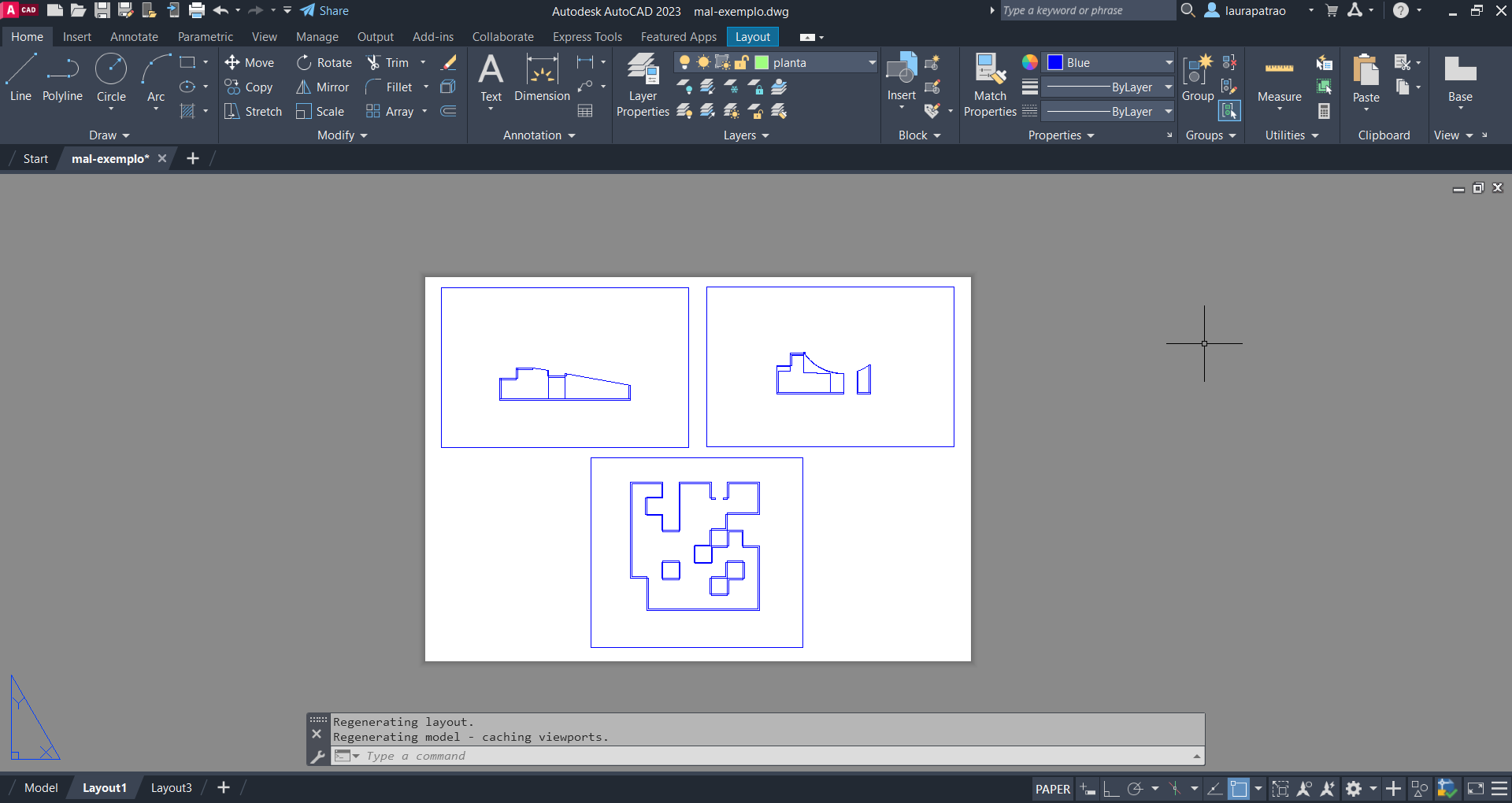This screenshot has width=1512, height=803.
Task: Click the Scale tool
Action: [321, 112]
